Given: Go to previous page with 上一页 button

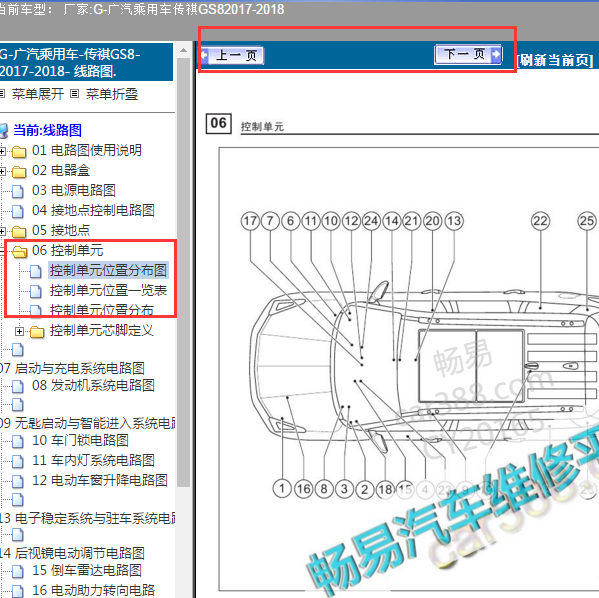Looking at the screenshot, I should point(232,55).
